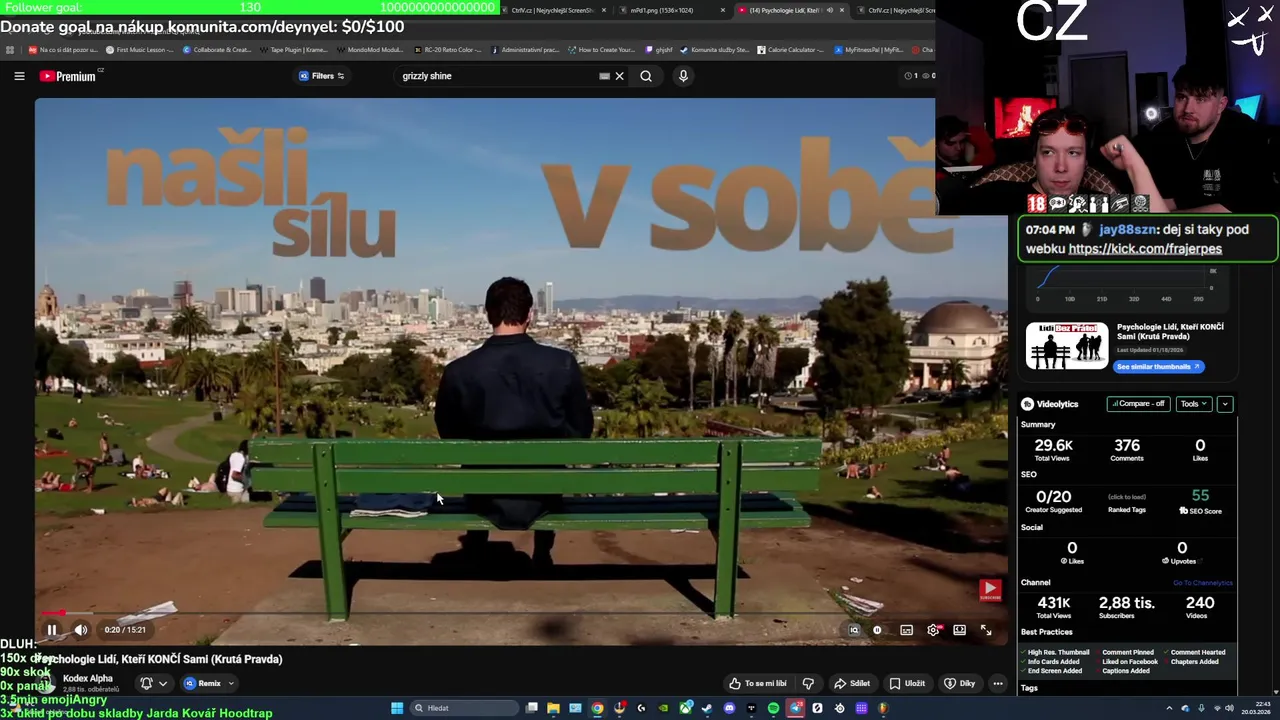Open Spotify from the taskbar

click(773, 708)
